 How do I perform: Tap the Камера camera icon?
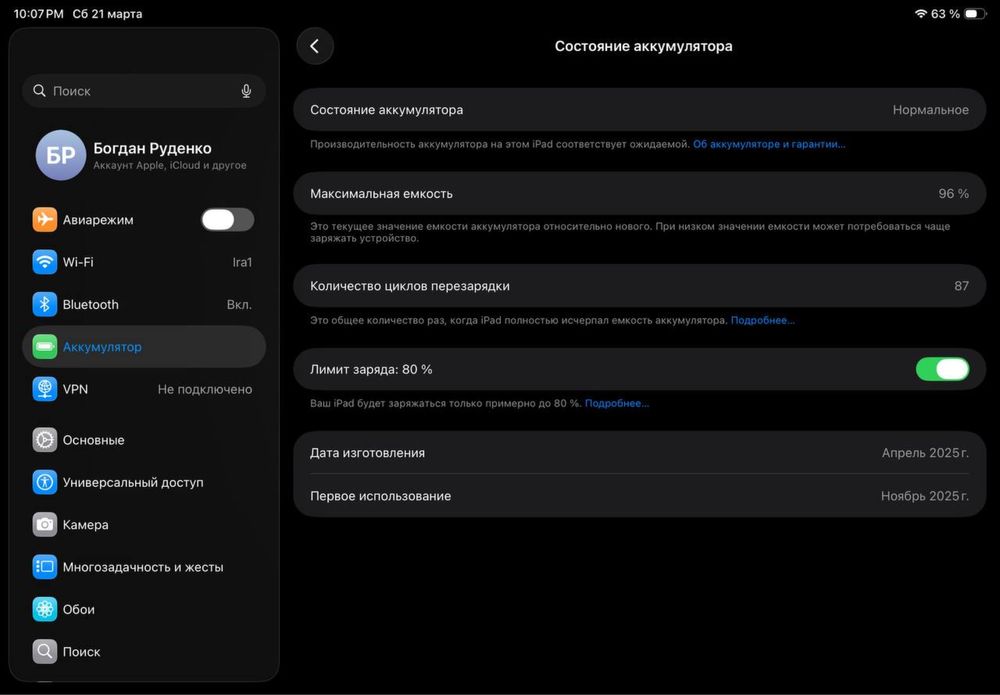[x=45, y=525]
